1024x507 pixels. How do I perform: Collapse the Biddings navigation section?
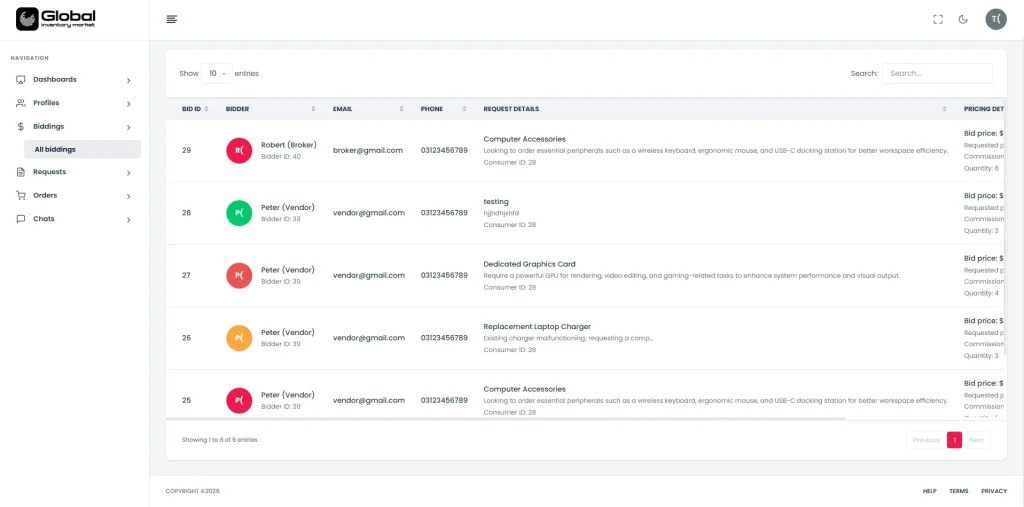pos(128,127)
